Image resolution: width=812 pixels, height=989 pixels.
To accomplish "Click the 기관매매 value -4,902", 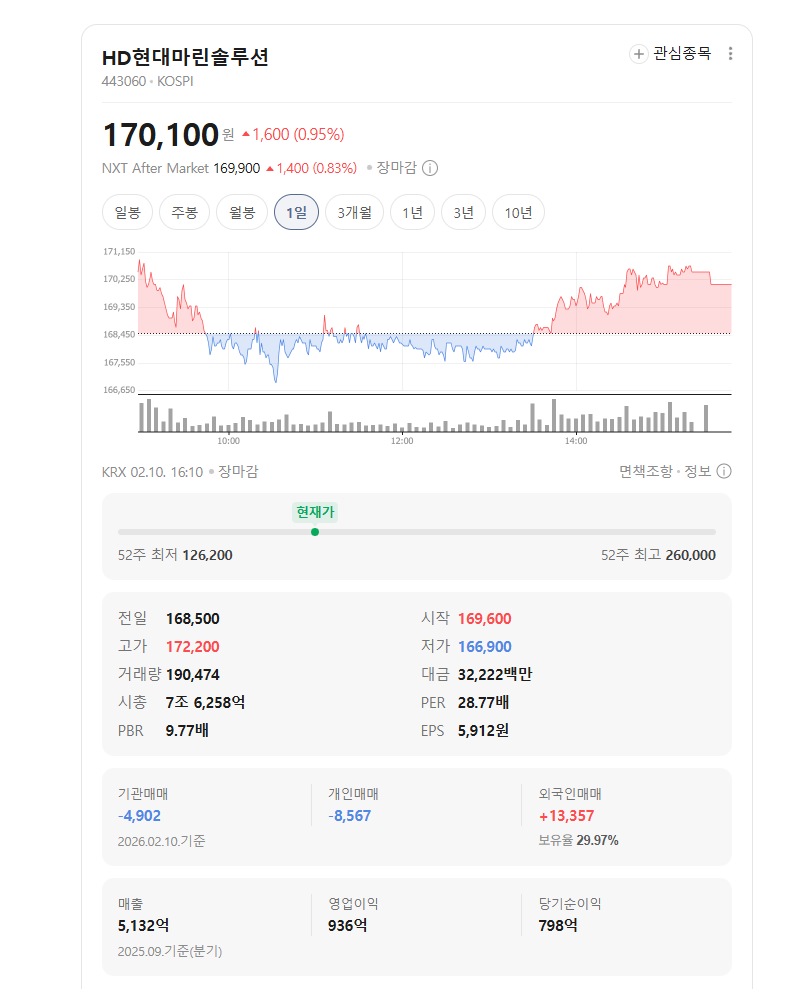I will tap(139, 816).
